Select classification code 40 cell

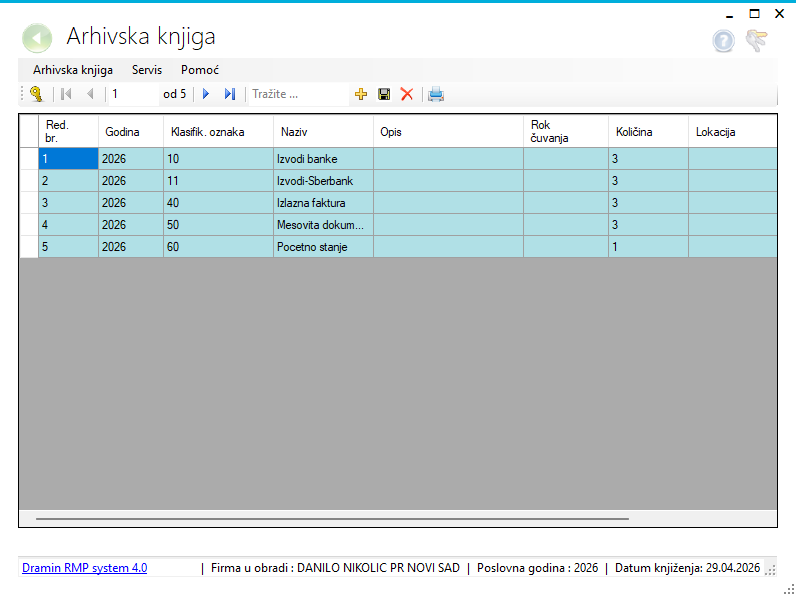point(218,203)
